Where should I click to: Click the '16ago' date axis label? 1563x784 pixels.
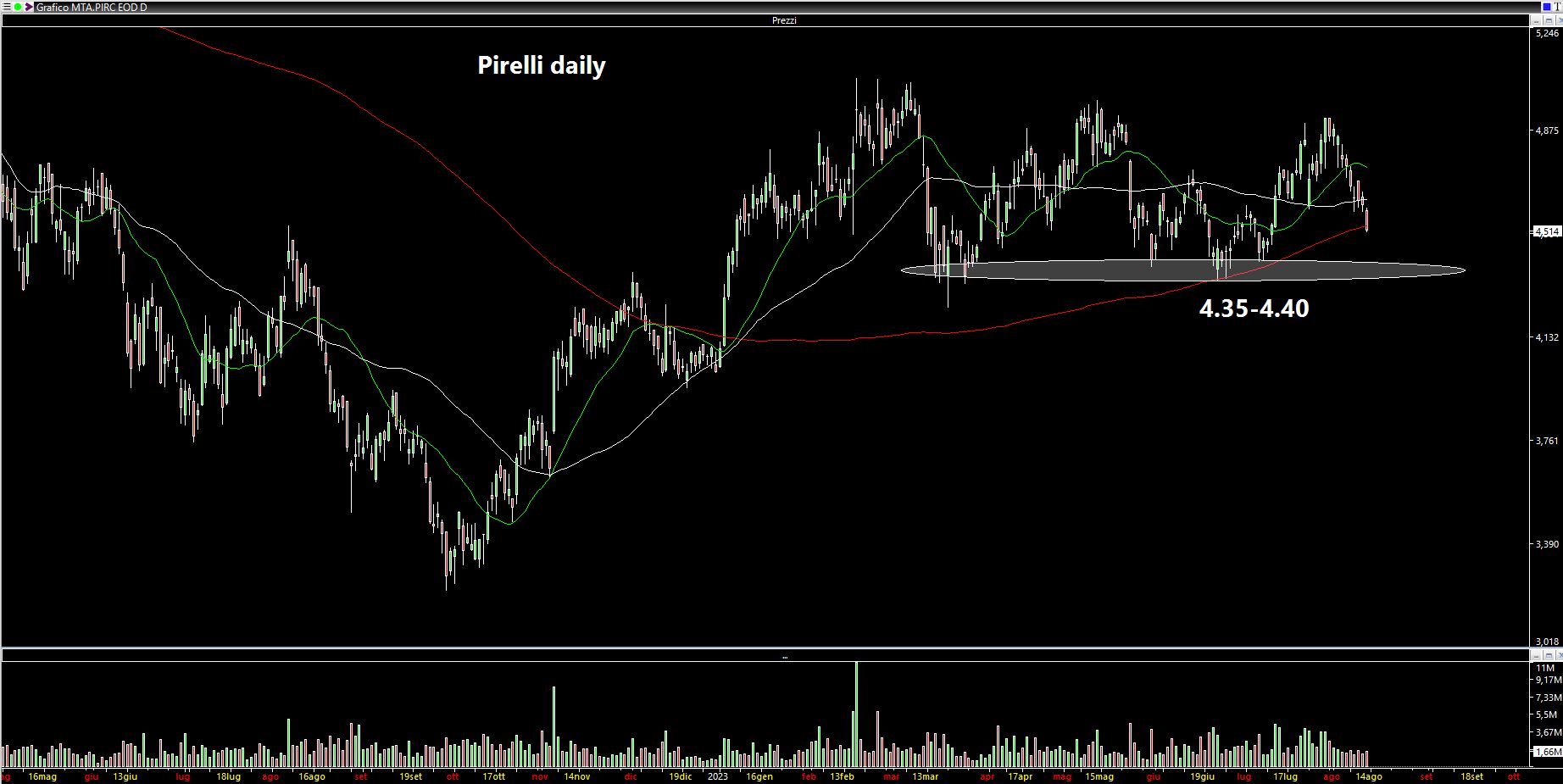(x=311, y=776)
